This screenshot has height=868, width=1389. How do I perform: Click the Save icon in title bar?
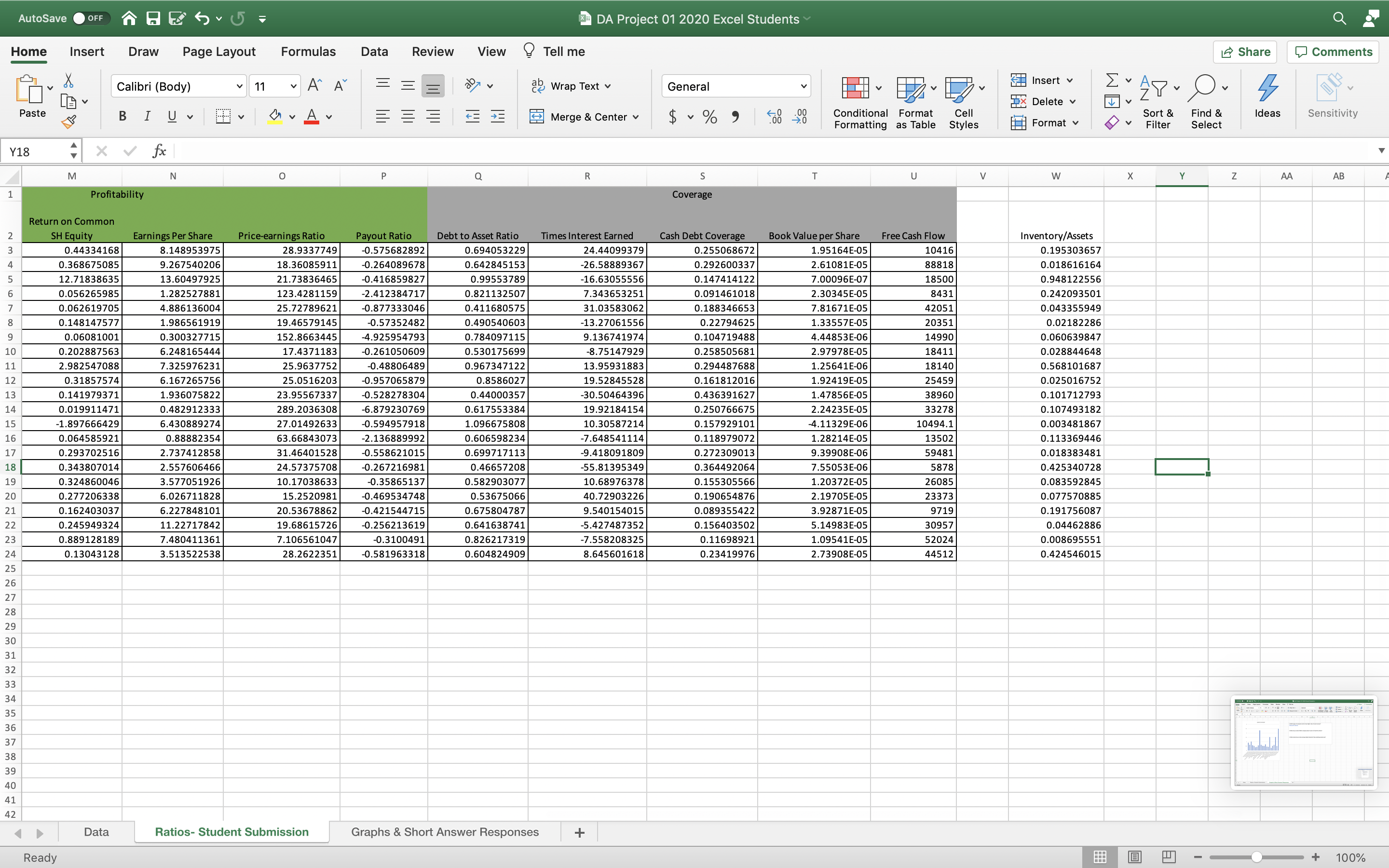(153, 18)
